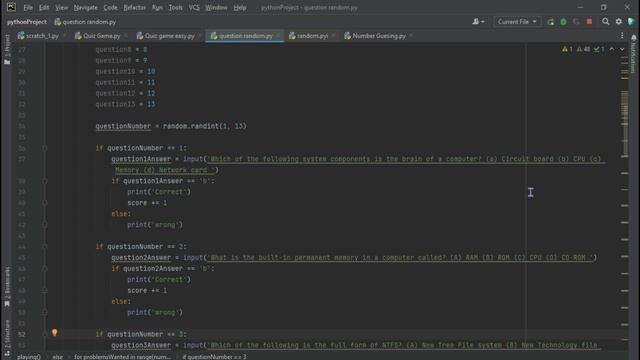Click the green Debug bug icon

click(564, 22)
